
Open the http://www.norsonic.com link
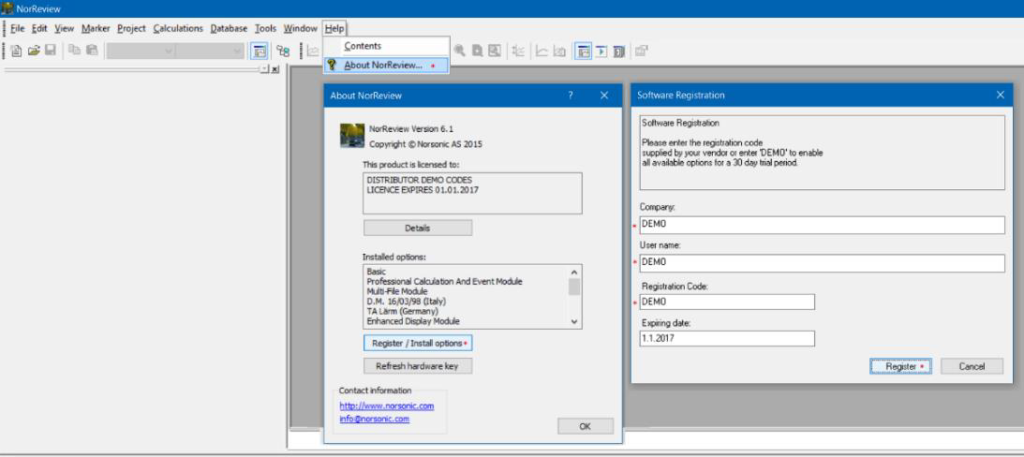click(x=387, y=406)
